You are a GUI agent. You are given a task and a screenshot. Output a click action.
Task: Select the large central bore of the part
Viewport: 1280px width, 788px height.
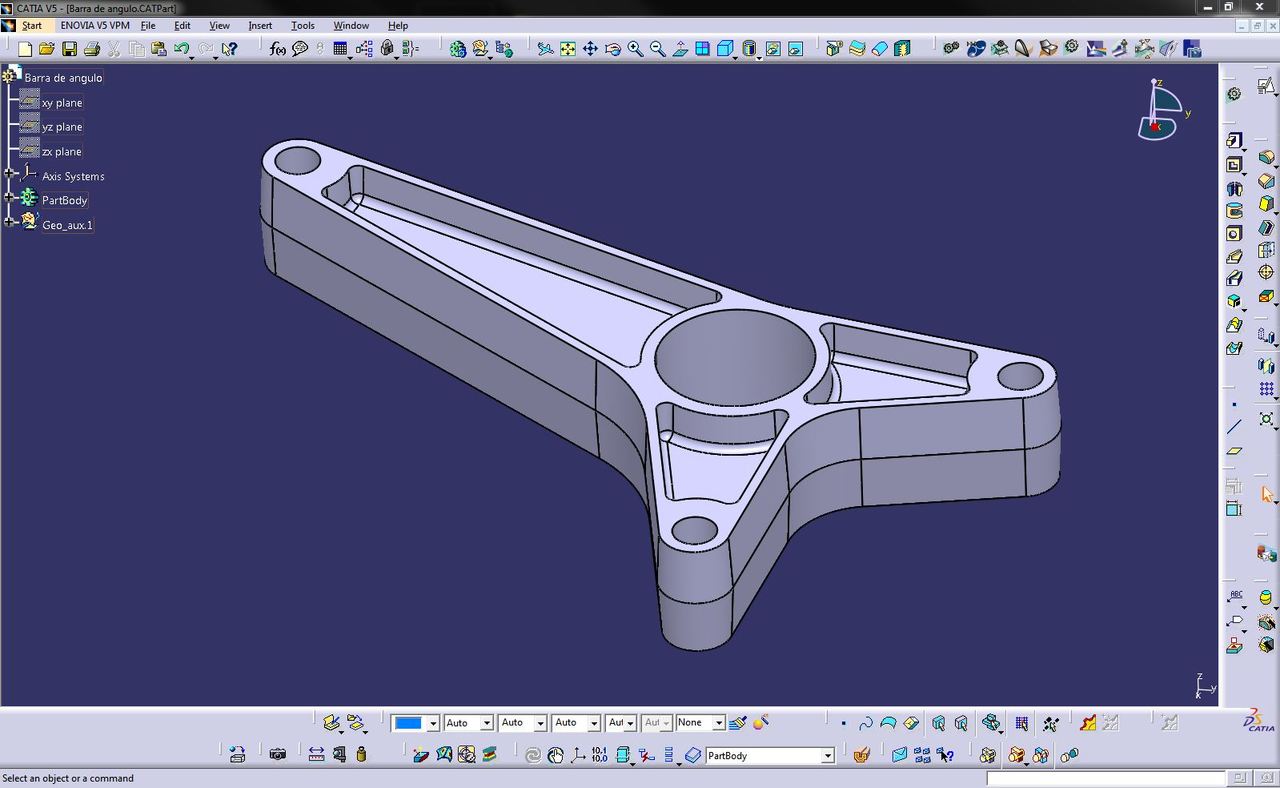click(735, 357)
